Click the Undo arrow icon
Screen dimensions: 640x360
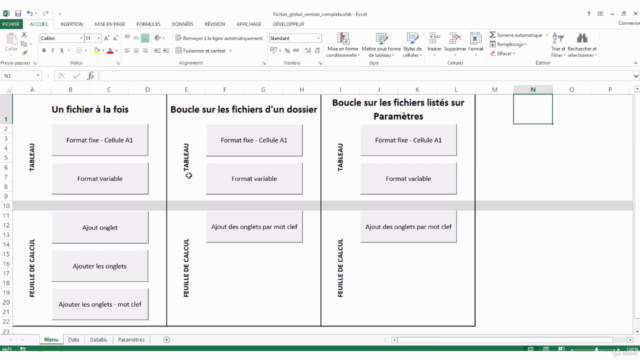pos(29,13)
